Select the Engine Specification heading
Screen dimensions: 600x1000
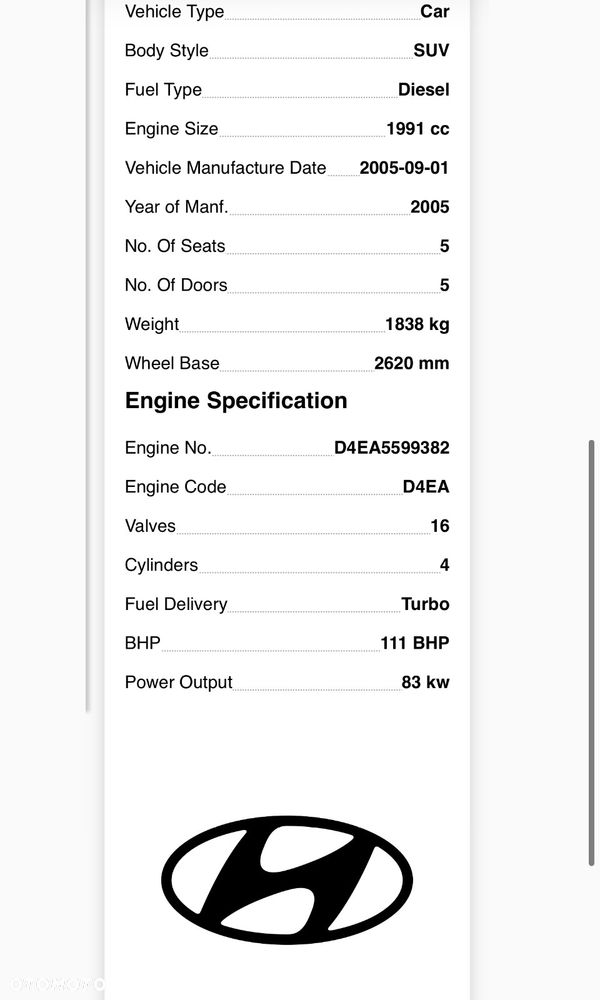[x=236, y=401]
